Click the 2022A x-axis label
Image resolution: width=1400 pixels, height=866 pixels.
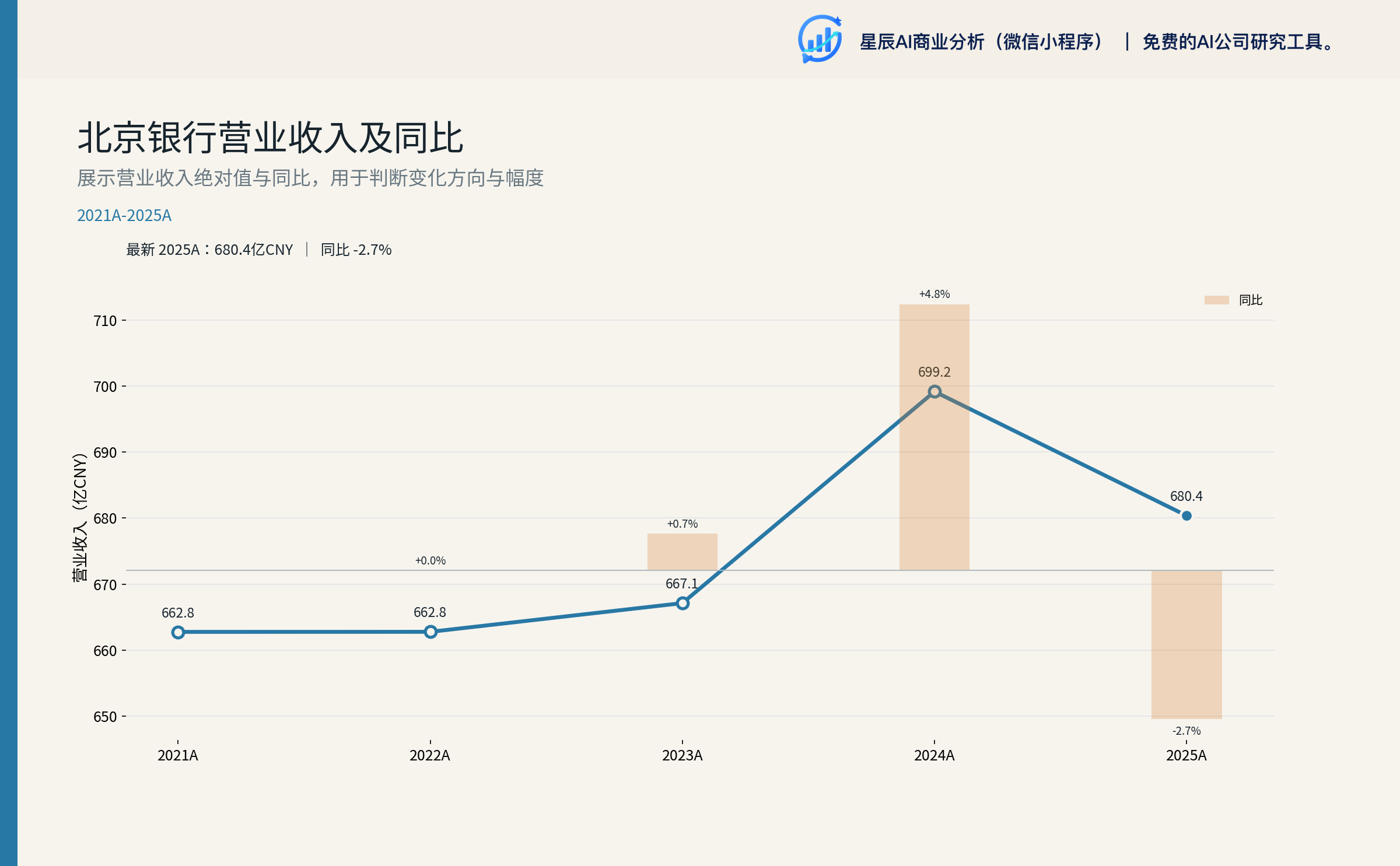(430, 756)
